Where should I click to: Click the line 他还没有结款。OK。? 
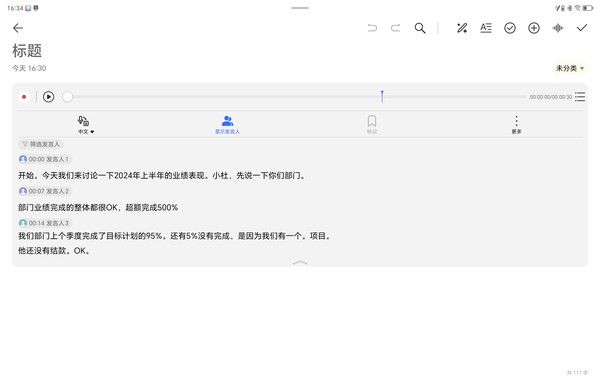[x=54, y=251]
